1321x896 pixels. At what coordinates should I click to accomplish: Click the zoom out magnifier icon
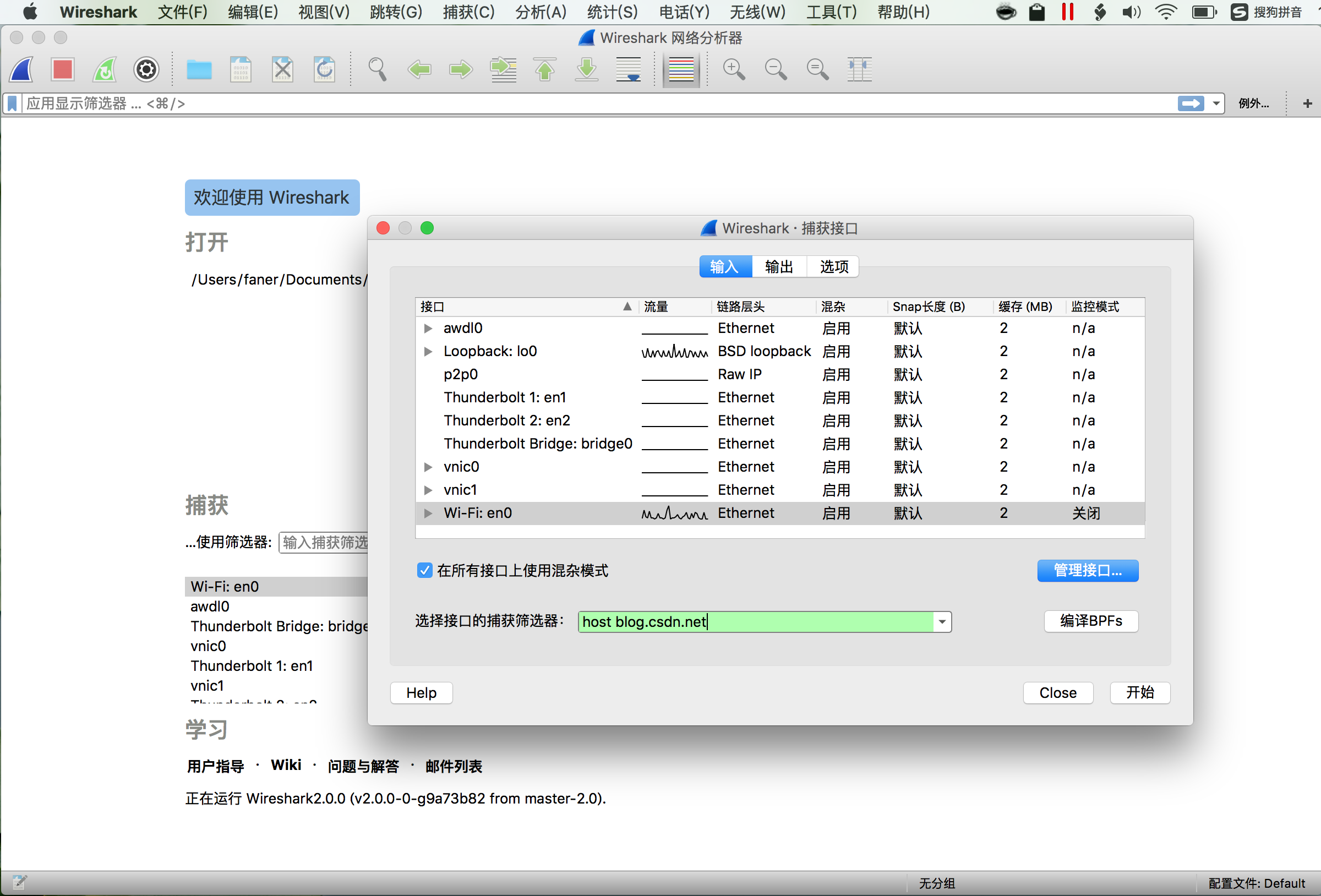(x=776, y=69)
